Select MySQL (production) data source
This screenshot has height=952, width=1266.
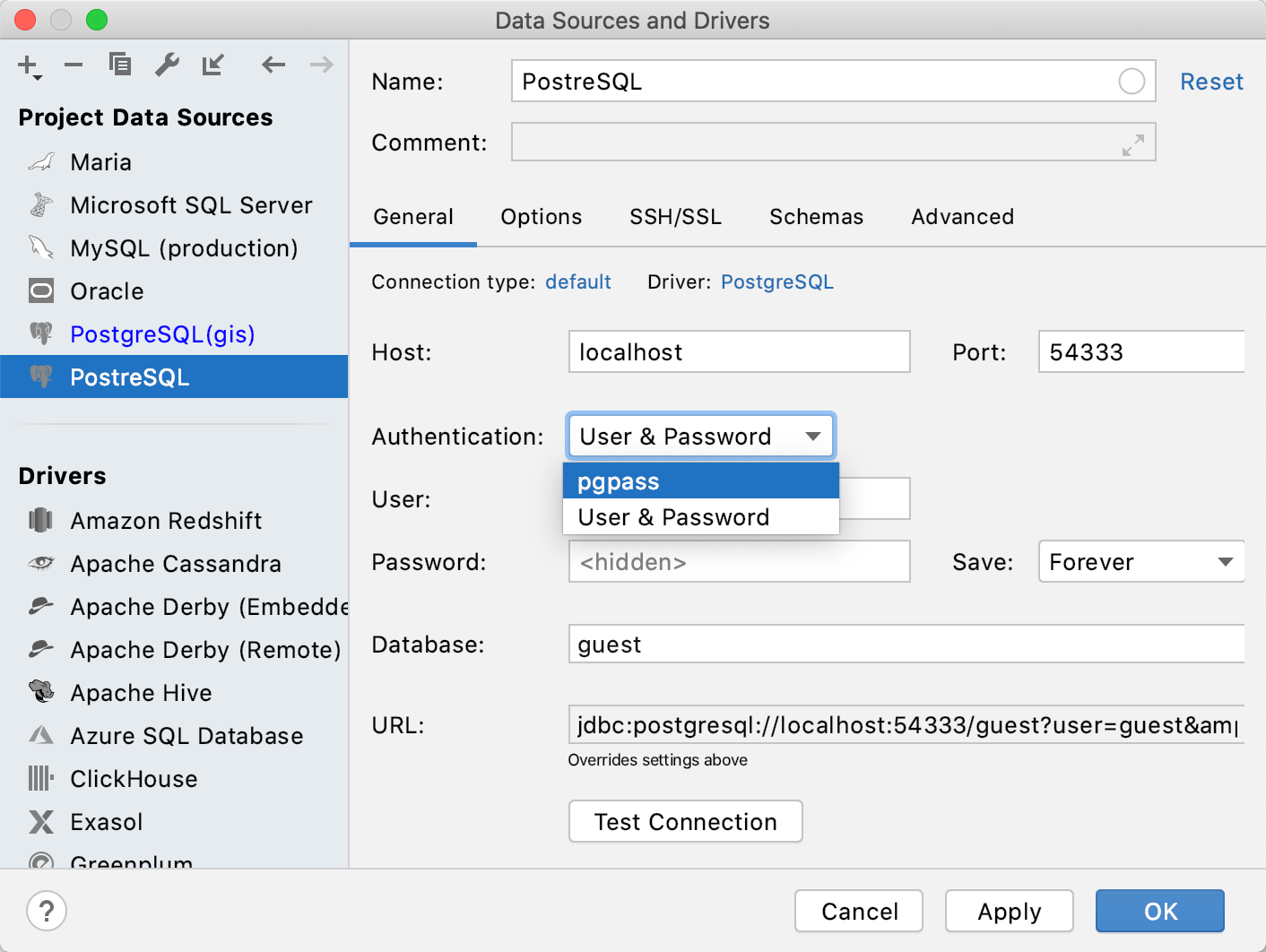click(174, 248)
